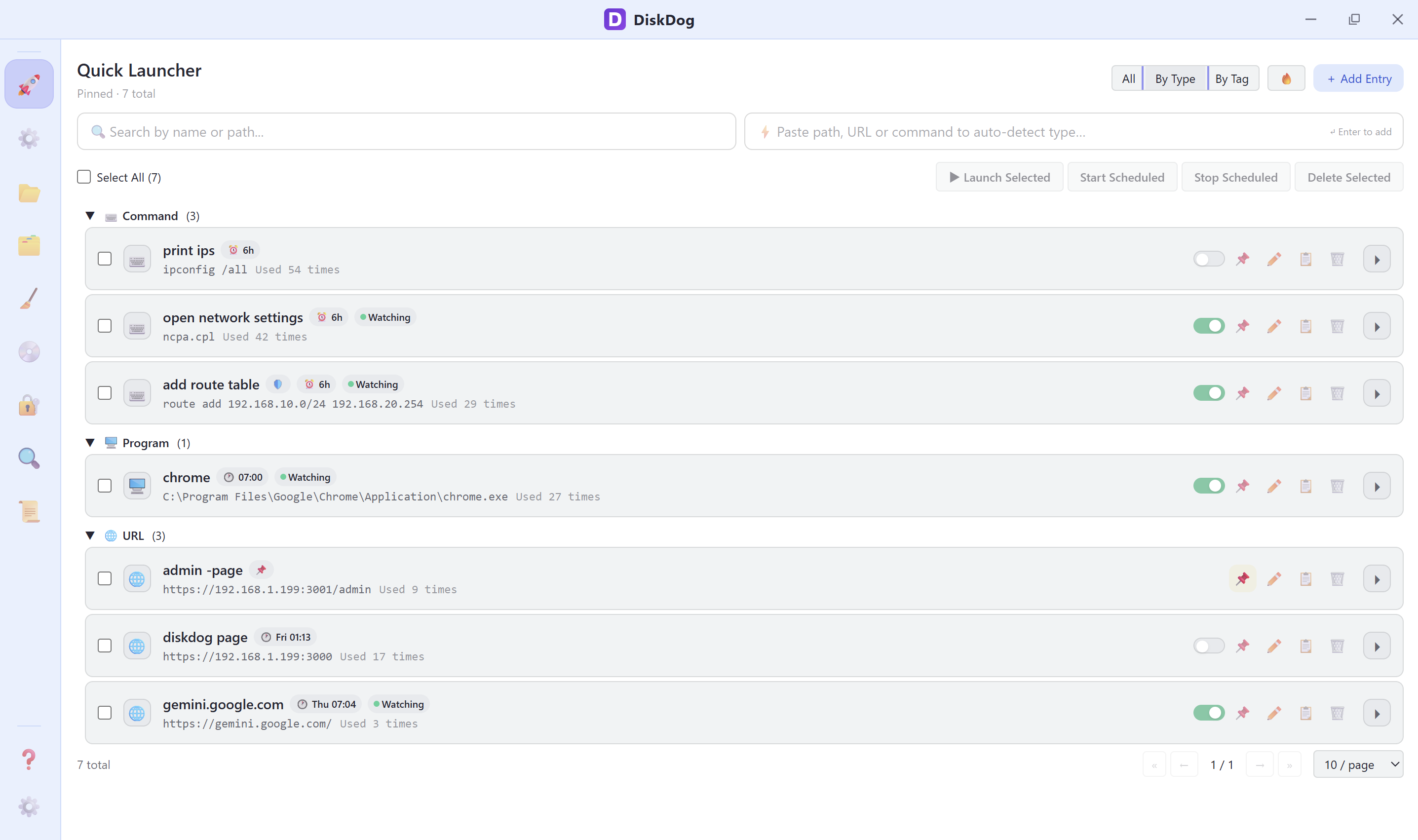Click Stop Scheduled
This screenshot has width=1418, height=840.
coord(1235,177)
